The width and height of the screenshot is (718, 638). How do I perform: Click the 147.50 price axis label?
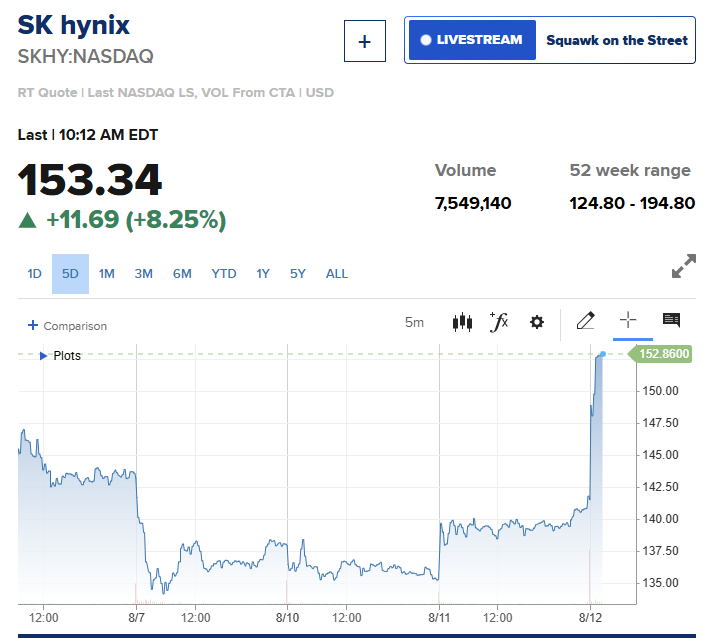(660, 423)
